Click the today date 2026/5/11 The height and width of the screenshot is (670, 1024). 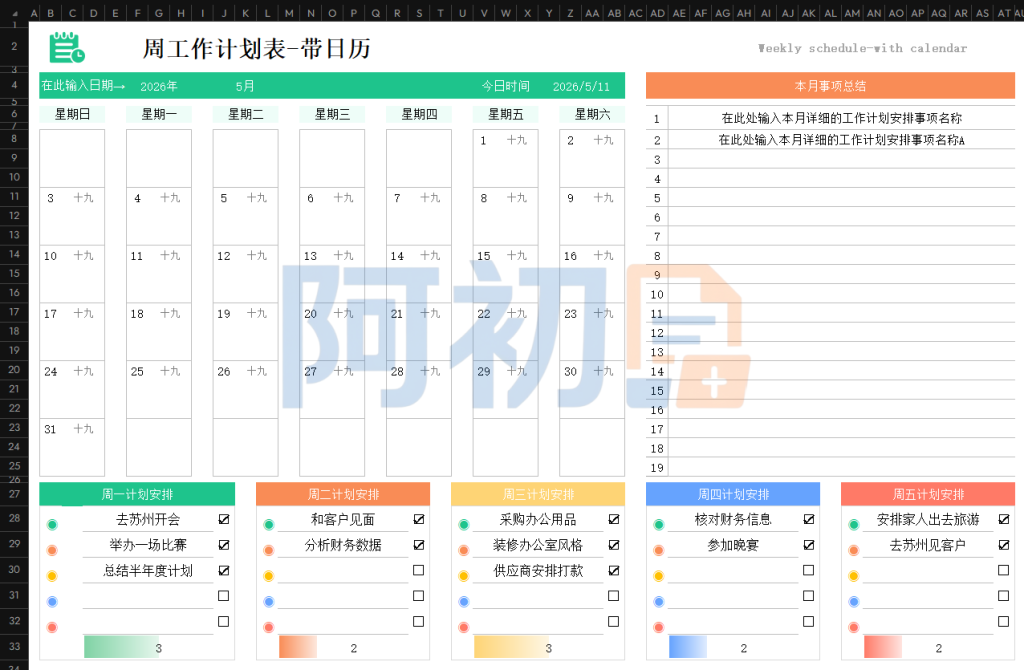(x=581, y=86)
